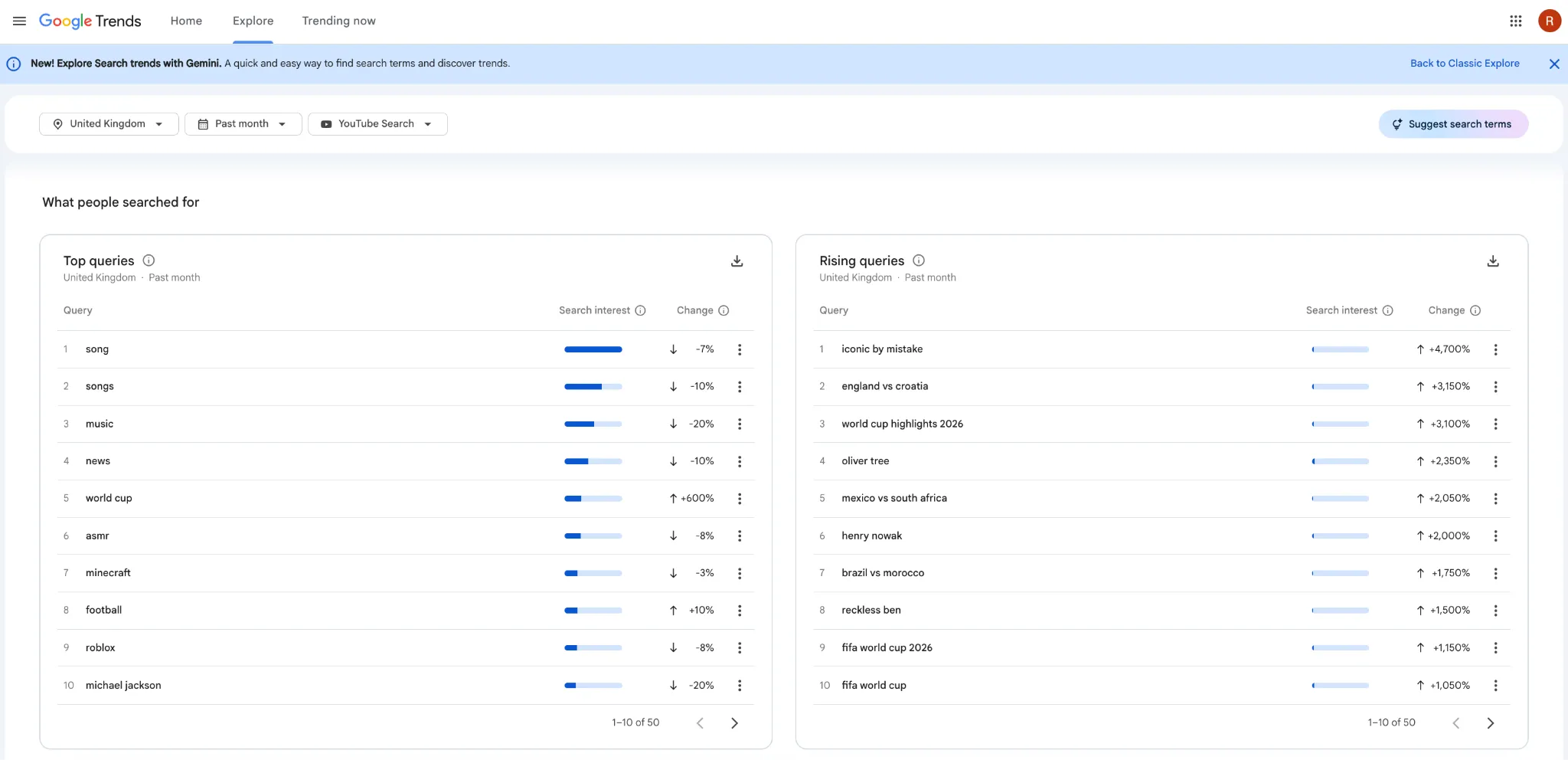Open more options for minecraft row
This screenshot has height=760, width=1568.
(740, 573)
